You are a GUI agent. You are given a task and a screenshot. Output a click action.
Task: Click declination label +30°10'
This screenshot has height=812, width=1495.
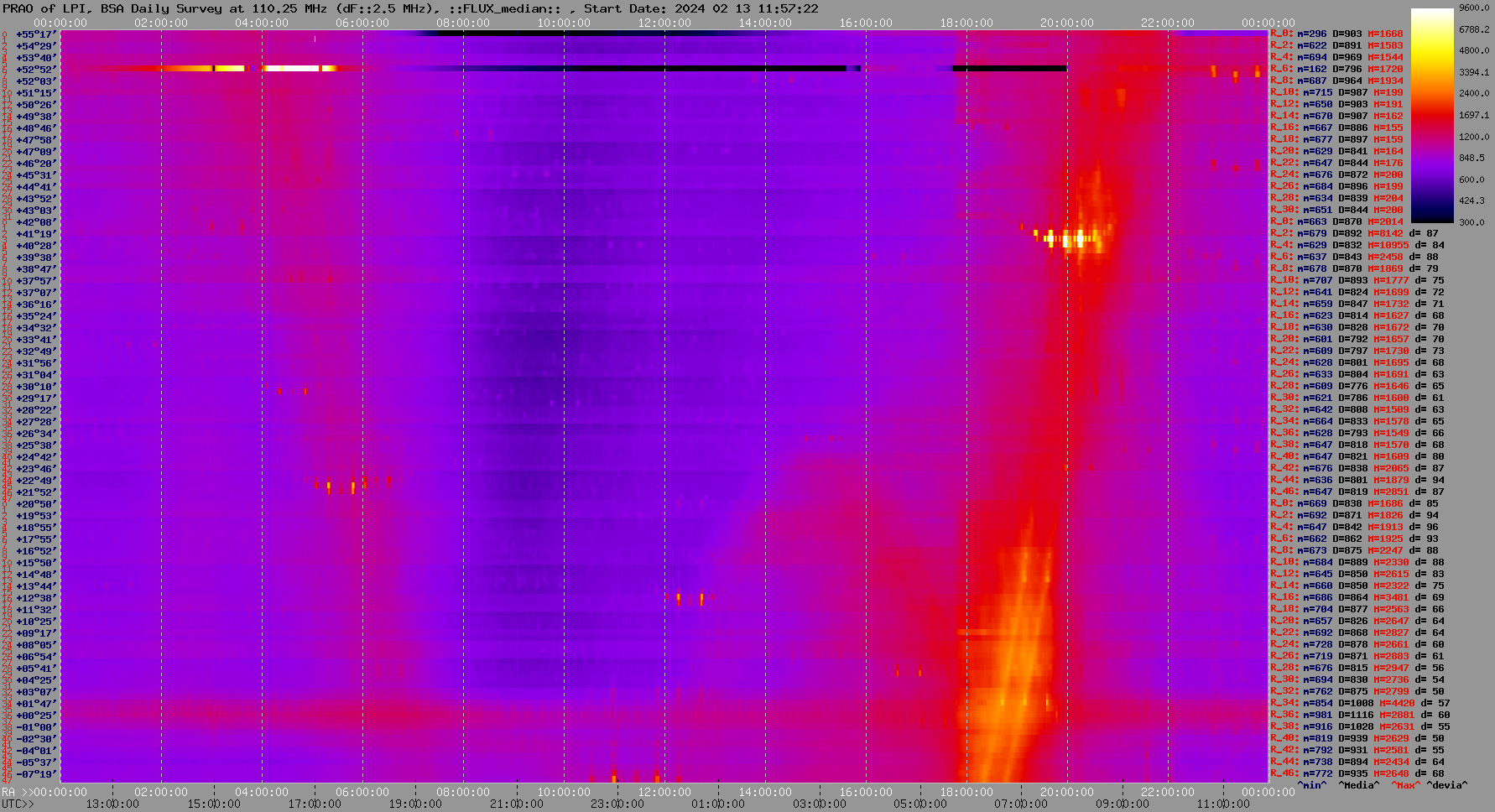(x=36, y=387)
